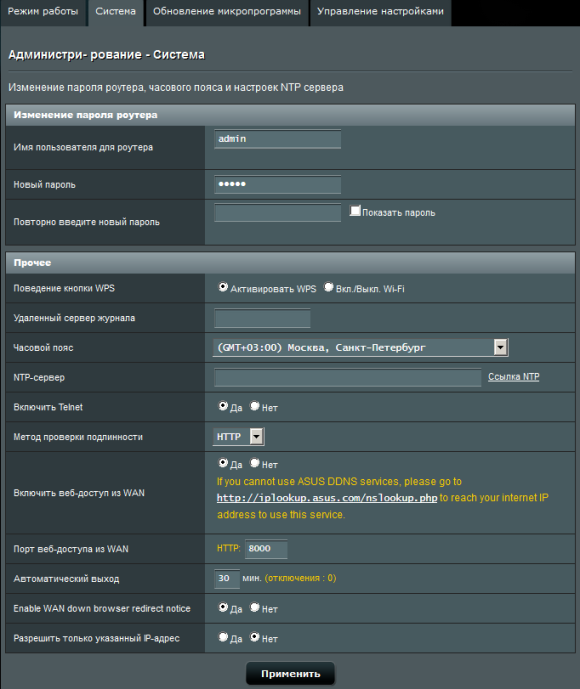Click the Удаленный сервер журнала field
The height and width of the screenshot is (689, 580).
tap(262, 318)
